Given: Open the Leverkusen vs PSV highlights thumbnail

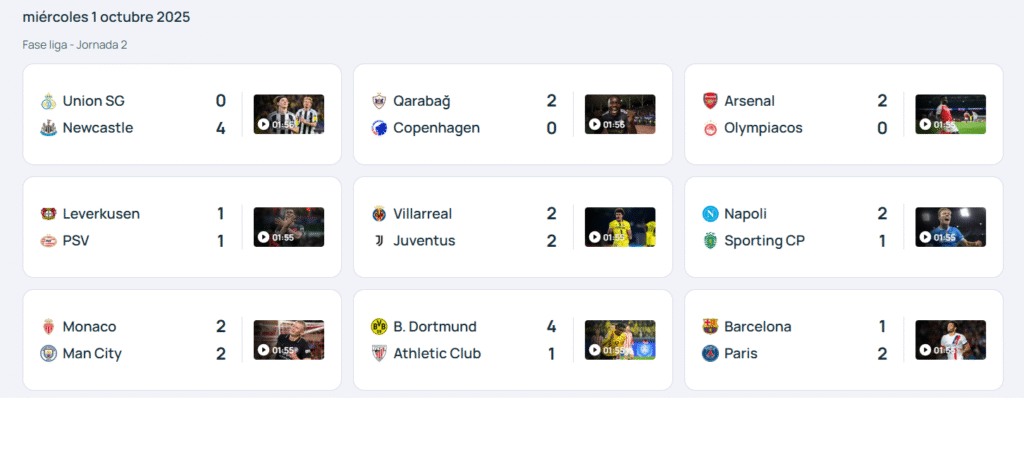Looking at the screenshot, I should [x=288, y=227].
